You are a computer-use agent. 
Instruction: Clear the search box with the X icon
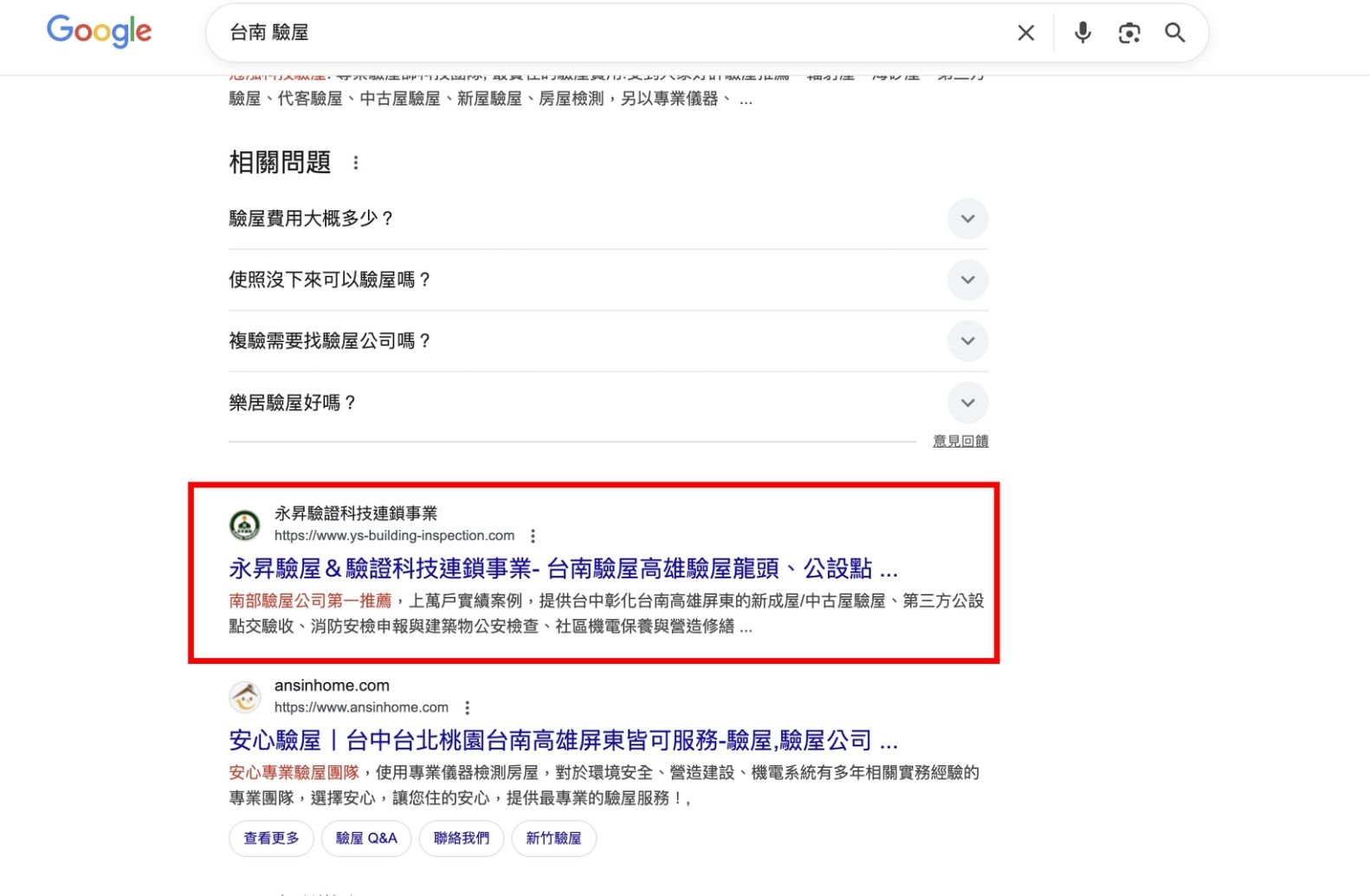1026,33
